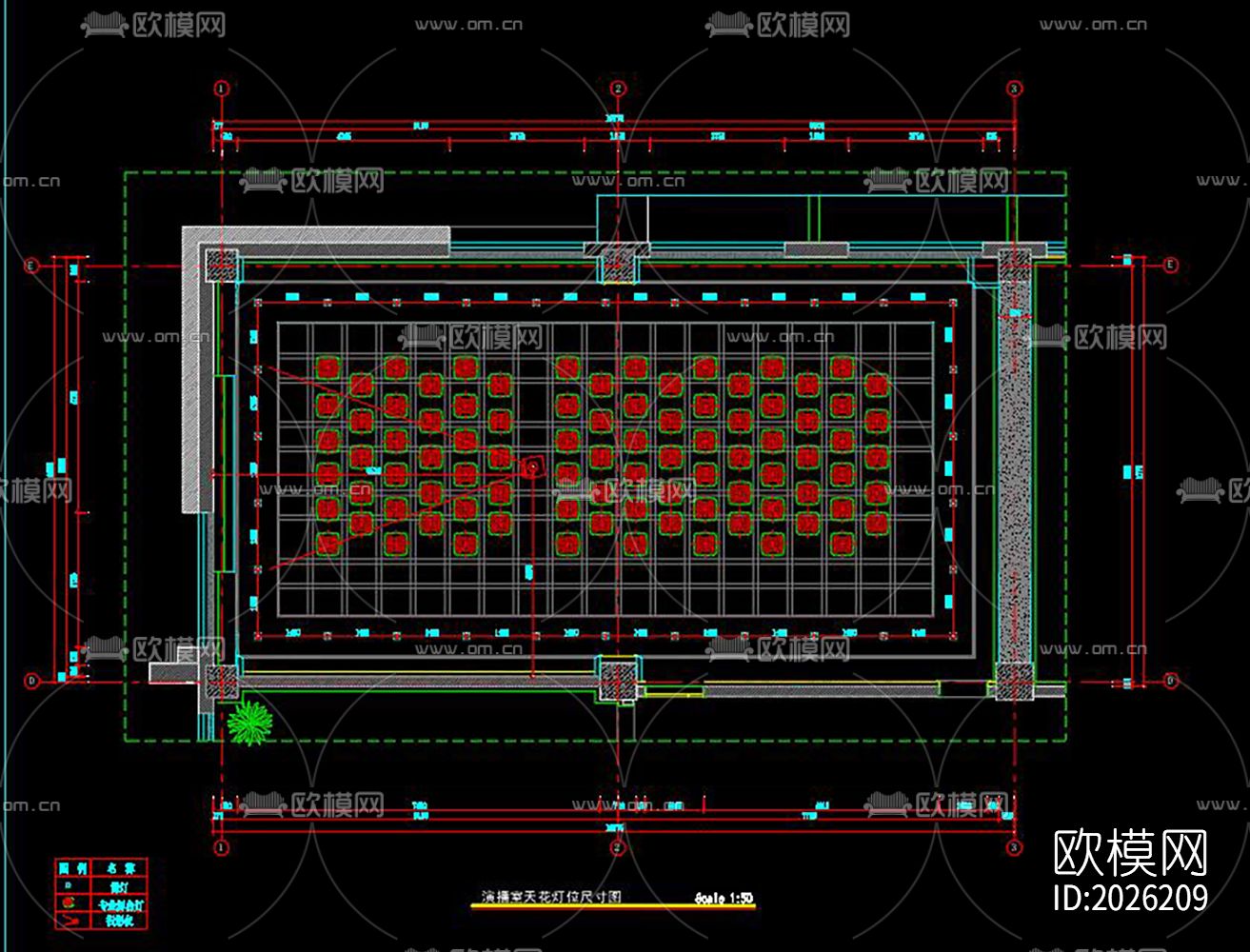The width and height of the screenshot is (1250, 952).
Task: Select the green plant symbol outside the room
Action: 249,723
